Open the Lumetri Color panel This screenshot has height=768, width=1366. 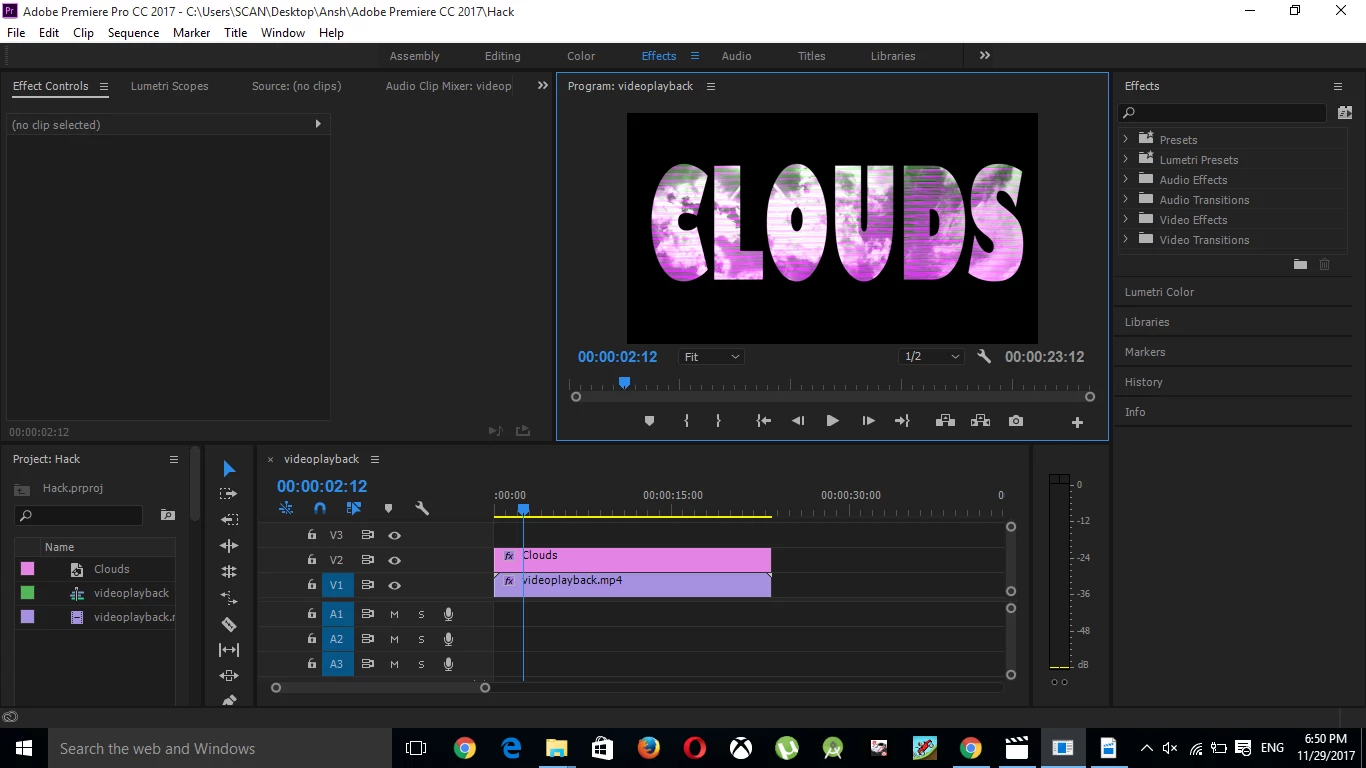pyautogui.click(x=1159, y=292)
